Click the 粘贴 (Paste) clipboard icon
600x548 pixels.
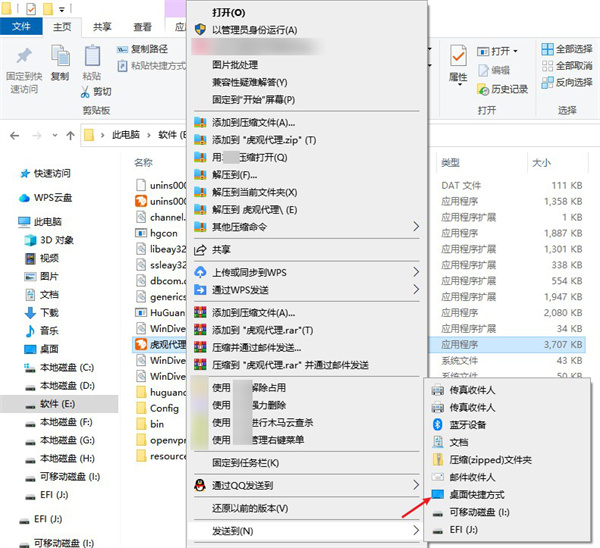pyautogui.click(x=92, y=58)
